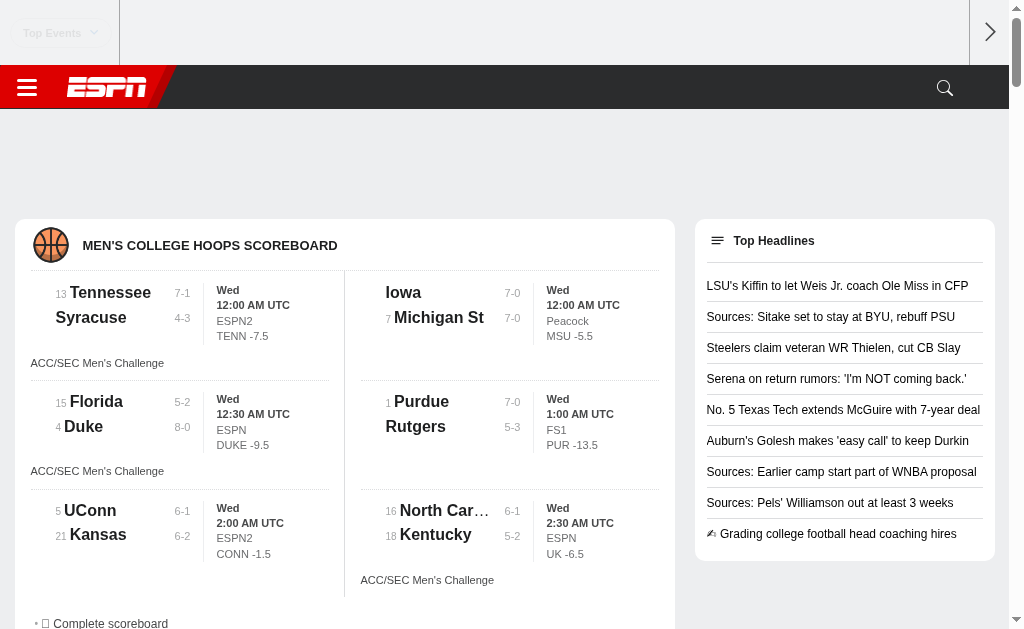Open Serena on return rumors headline

click(836, 379)
